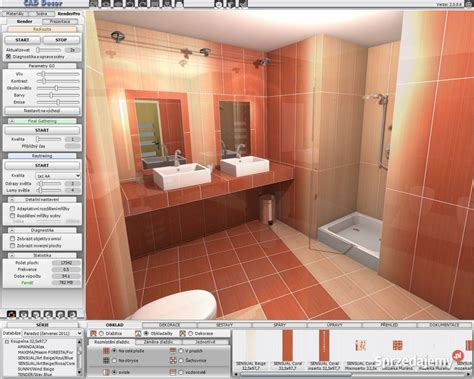Viewport: 474px width, 379px height.
Task: Click the vodorovně horizontal orientation icon
Action: (173, 372)
